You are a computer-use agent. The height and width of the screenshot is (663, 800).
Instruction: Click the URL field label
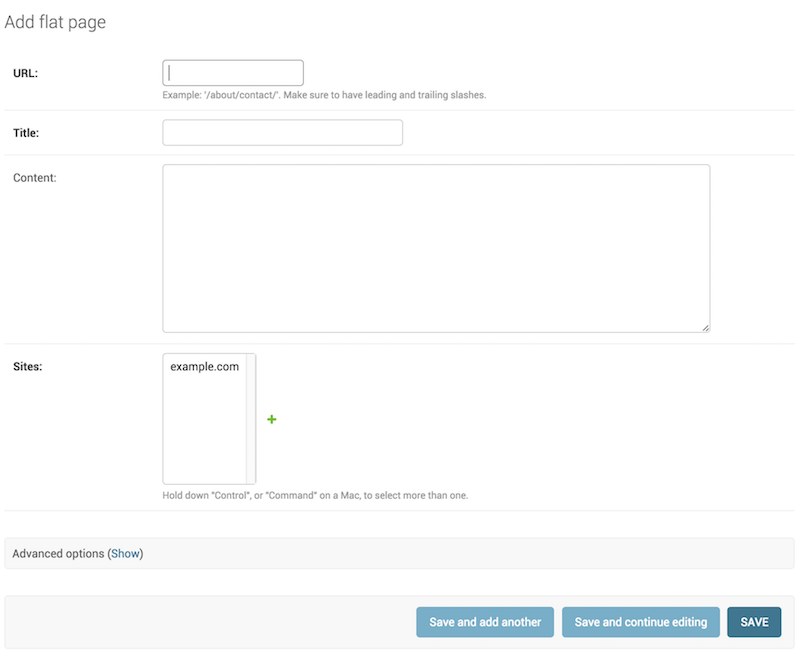[26, 73]
